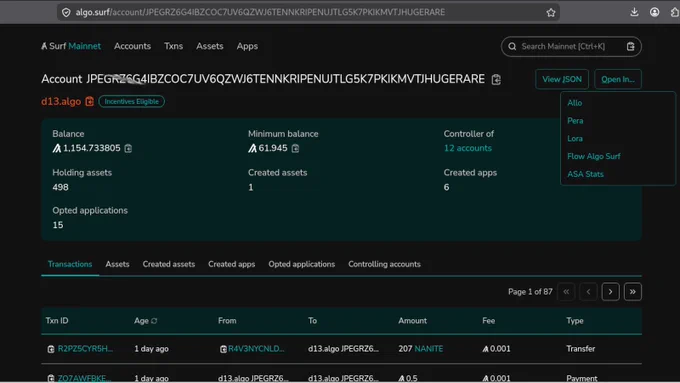Click the View JSON button

click(x=562, y=79)
